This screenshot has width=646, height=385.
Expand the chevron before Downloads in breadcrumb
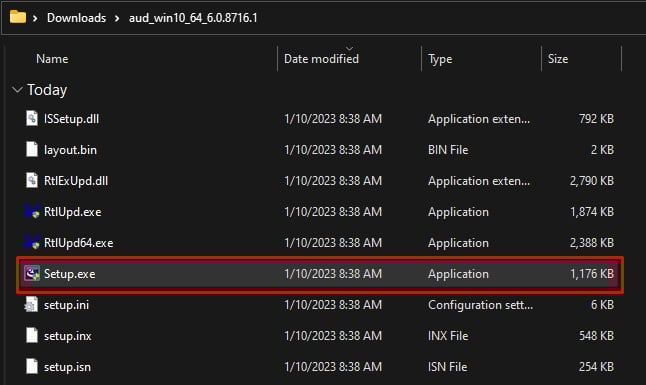click(x=35, y=18)
